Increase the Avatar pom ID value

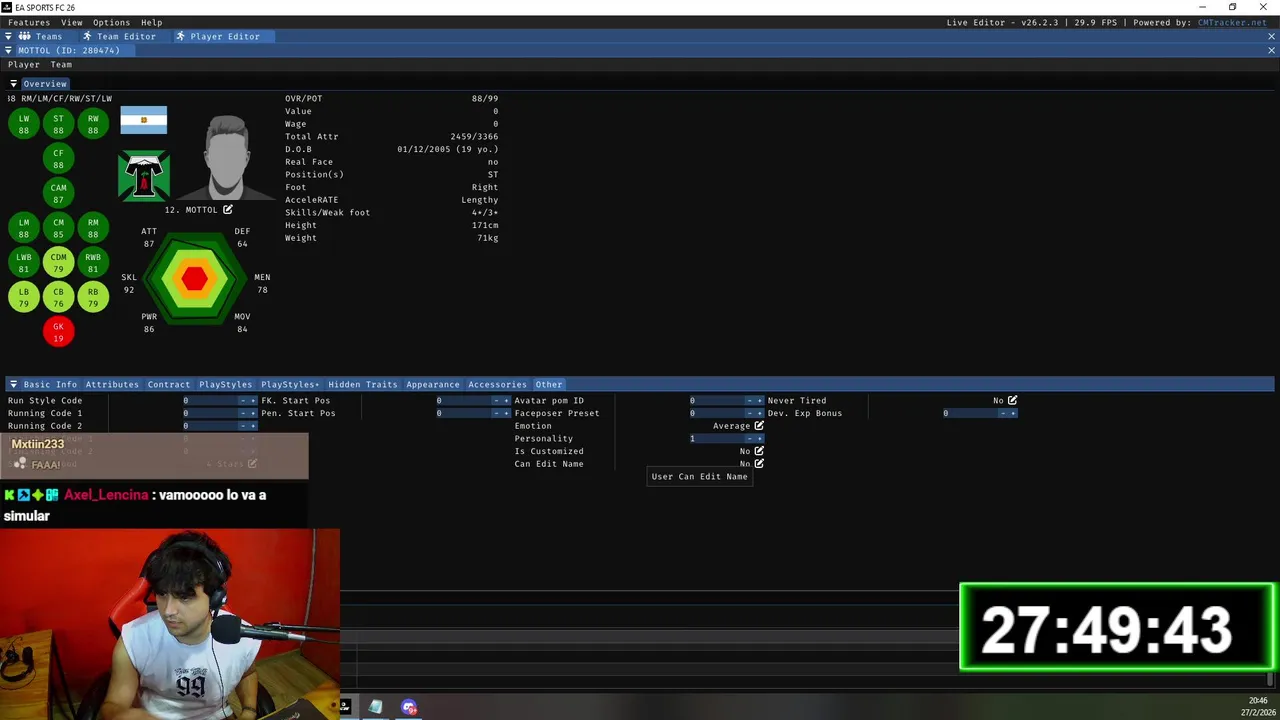(759, 400)
